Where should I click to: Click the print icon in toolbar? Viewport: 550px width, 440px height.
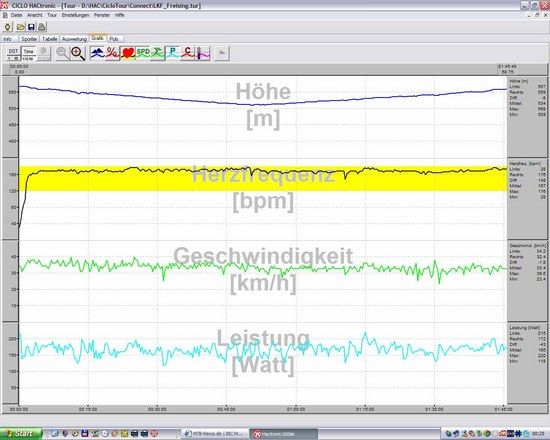[x=42, y=27]
